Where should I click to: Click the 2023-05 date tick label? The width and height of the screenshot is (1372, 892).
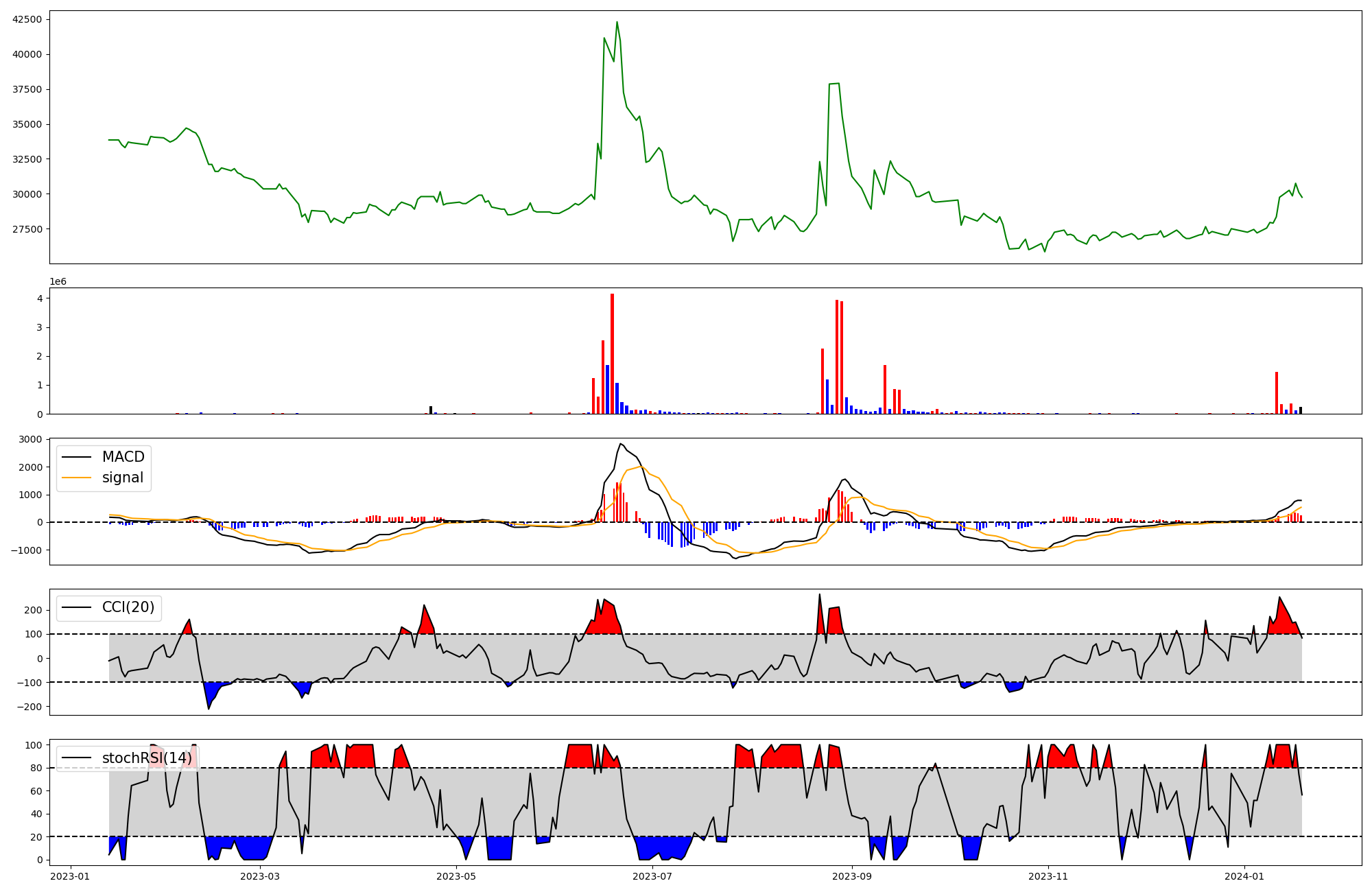click(x=456, y=876)
